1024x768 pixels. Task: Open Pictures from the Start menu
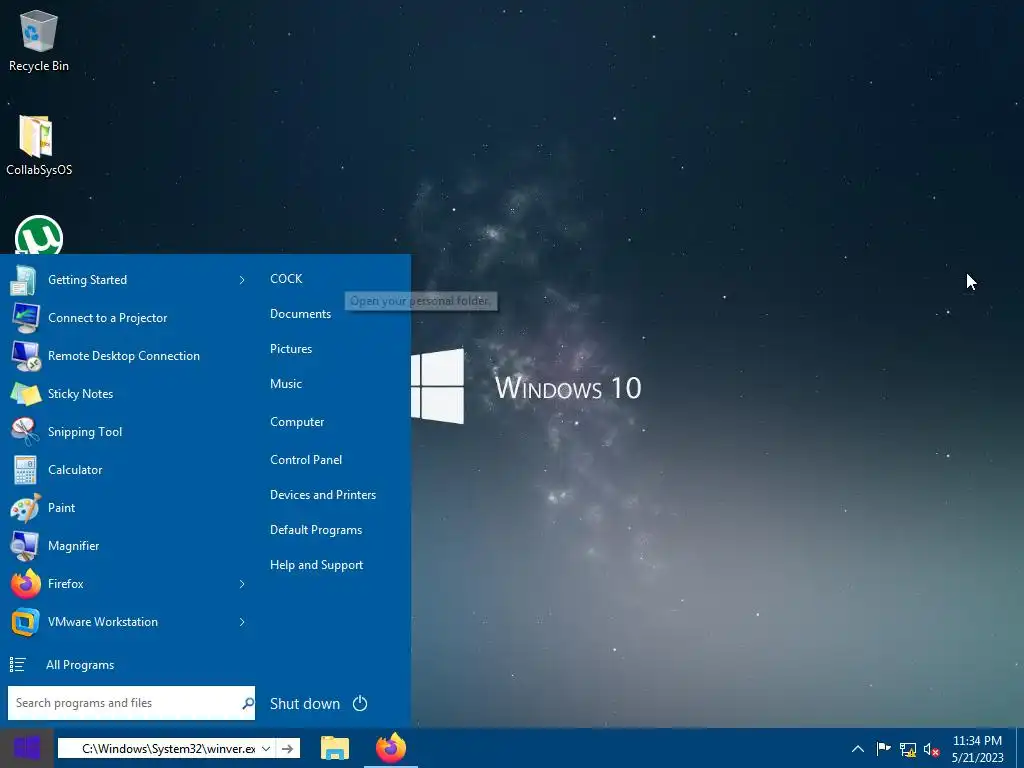pos(291,349)
